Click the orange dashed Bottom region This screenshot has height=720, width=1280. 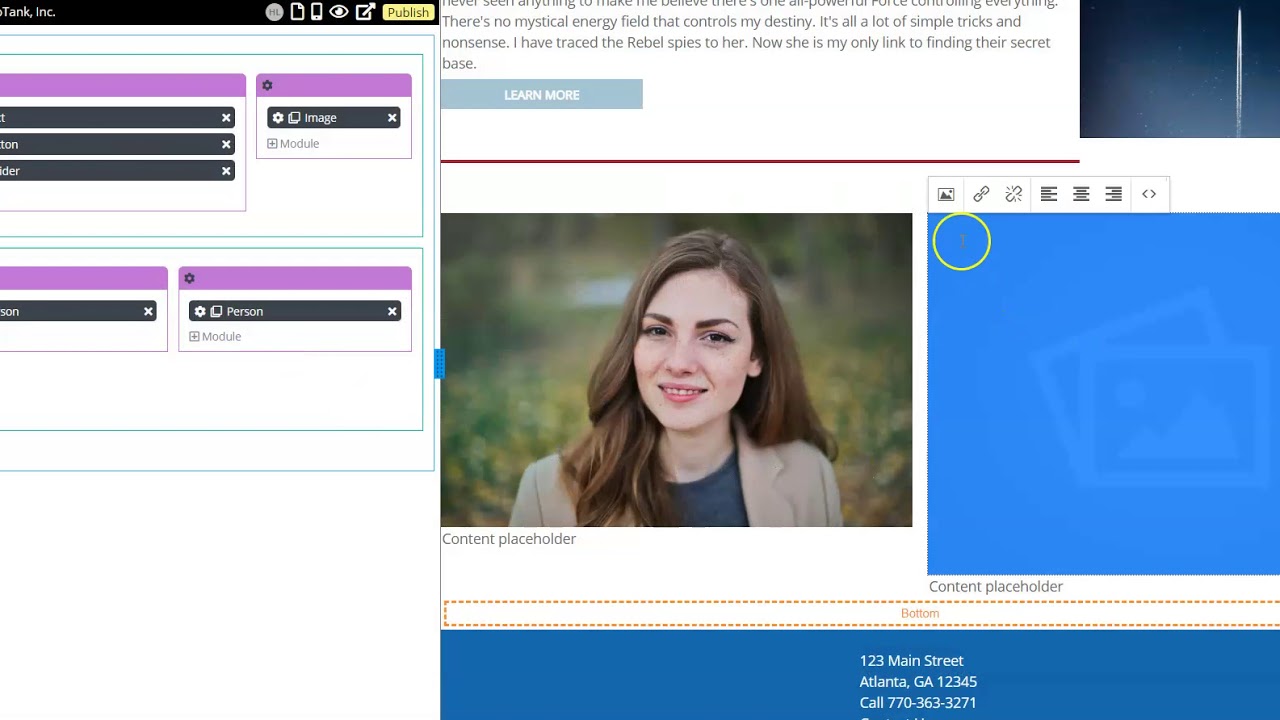pyautogui.click(x=861, y=614)
